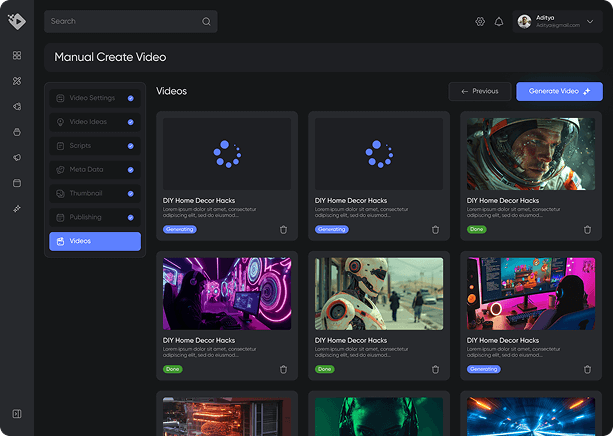
Task: Open the pink gaming desk thumbnail
Action: click(531, 294)
